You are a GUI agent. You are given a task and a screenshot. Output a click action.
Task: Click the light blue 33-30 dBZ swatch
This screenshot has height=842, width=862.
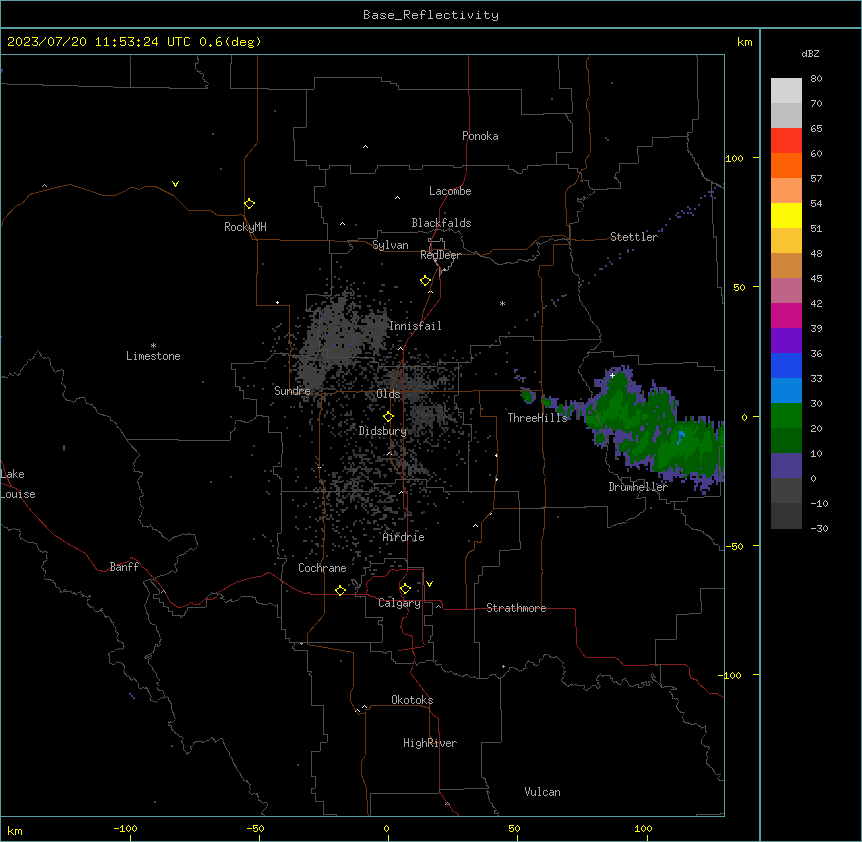point(786,391)
